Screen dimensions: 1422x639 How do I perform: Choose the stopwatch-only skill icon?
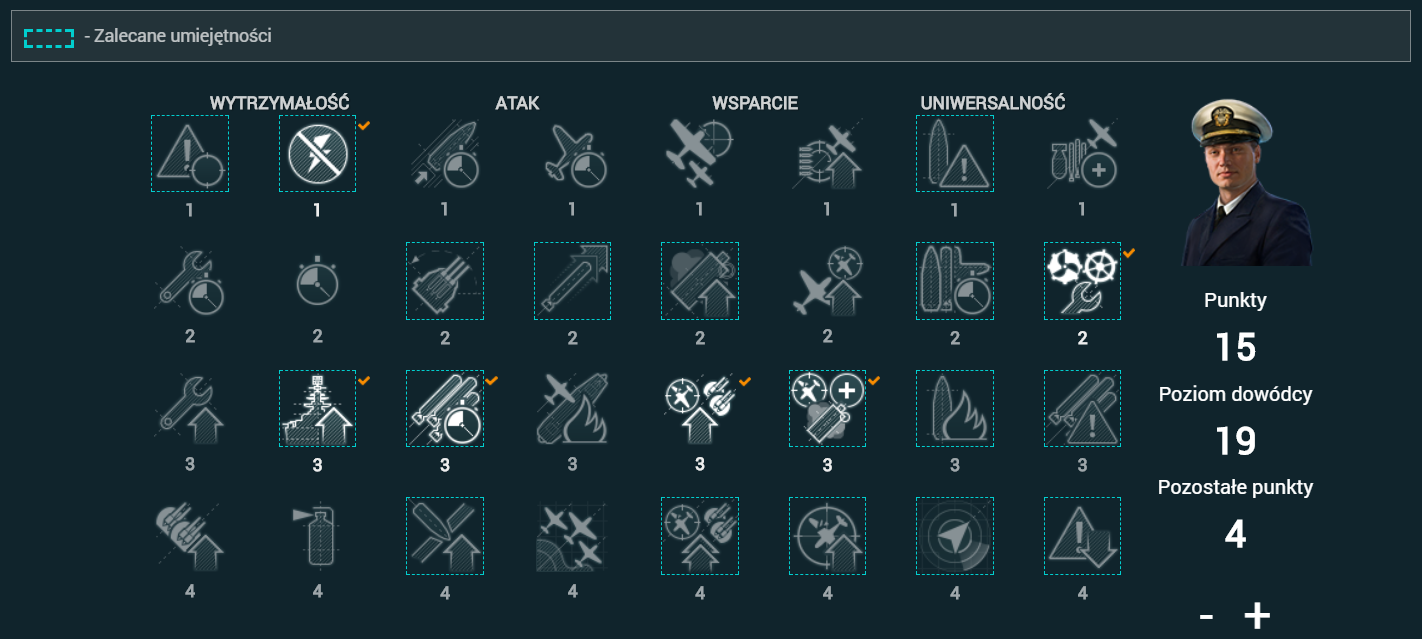(x=317, y=281)
